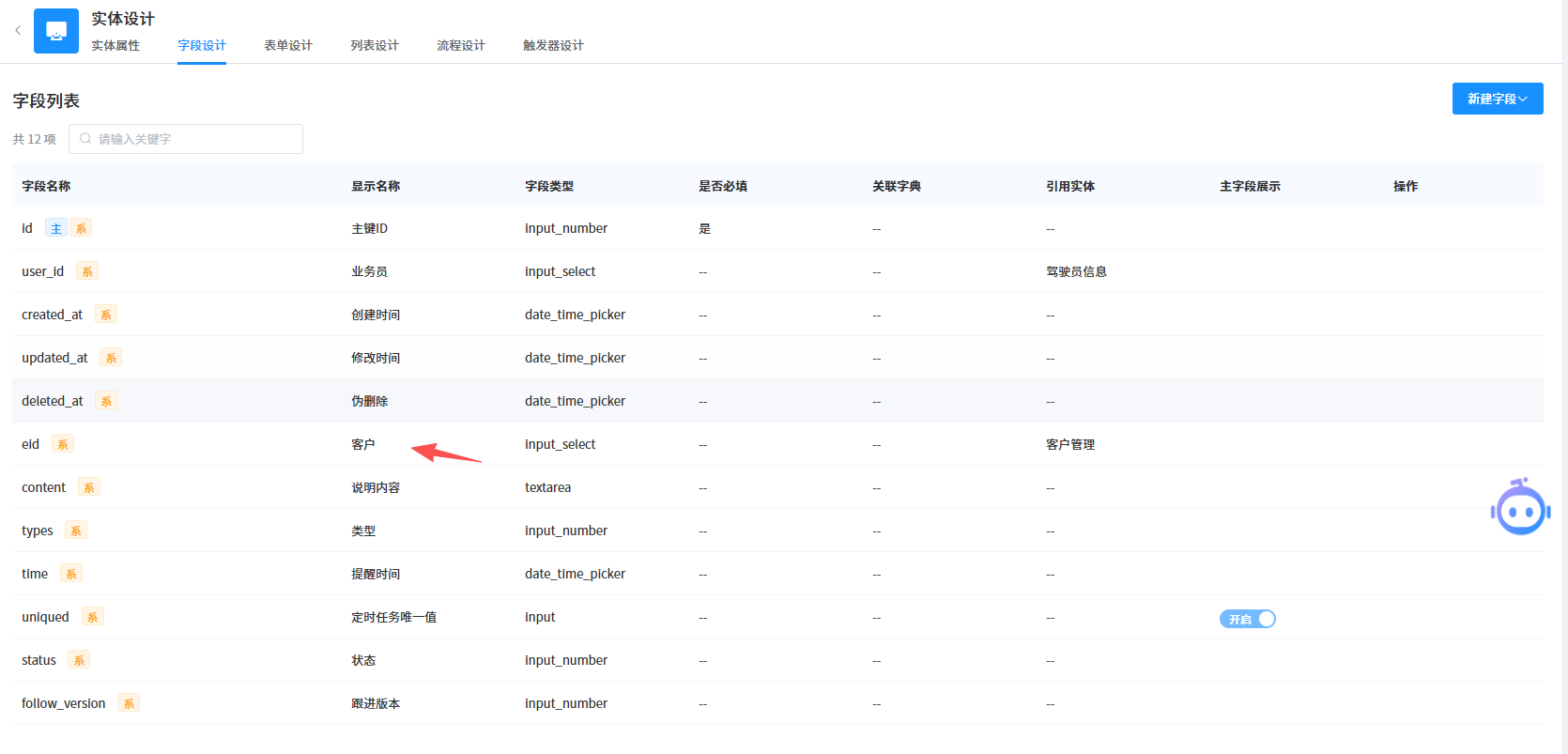Viewport: 1568px width, 754px height.
Task: Click the back arrow icon
Action: (x=18, y=31)
